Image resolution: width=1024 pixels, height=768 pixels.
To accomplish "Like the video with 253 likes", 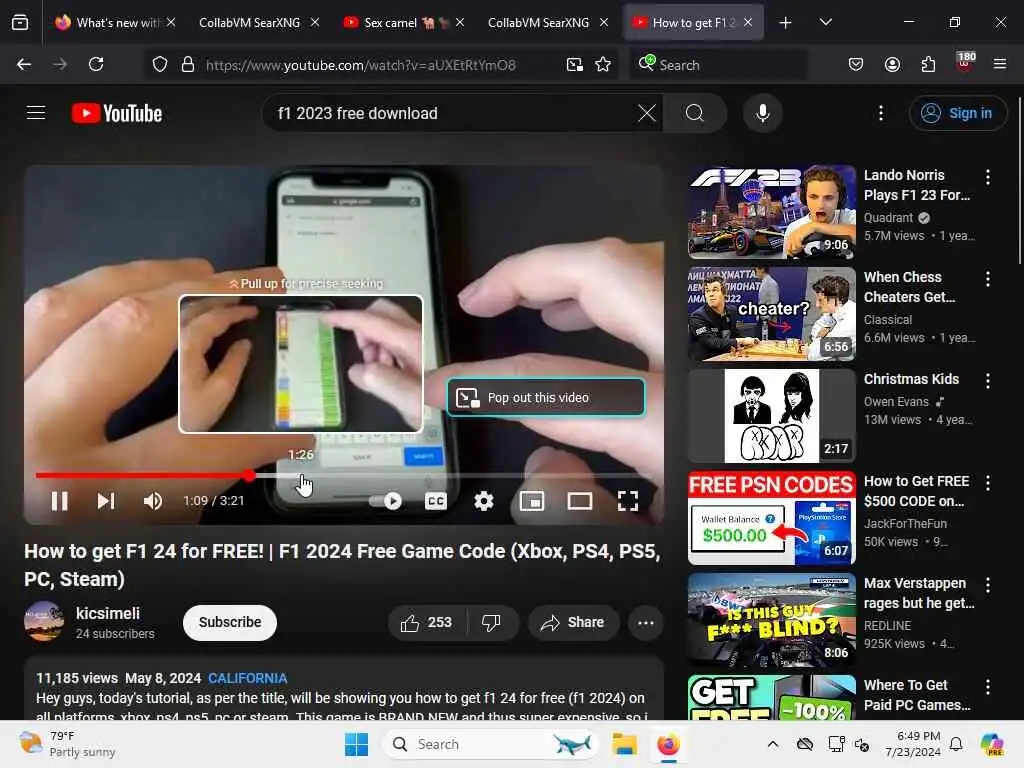I will [x=427, y=622].
